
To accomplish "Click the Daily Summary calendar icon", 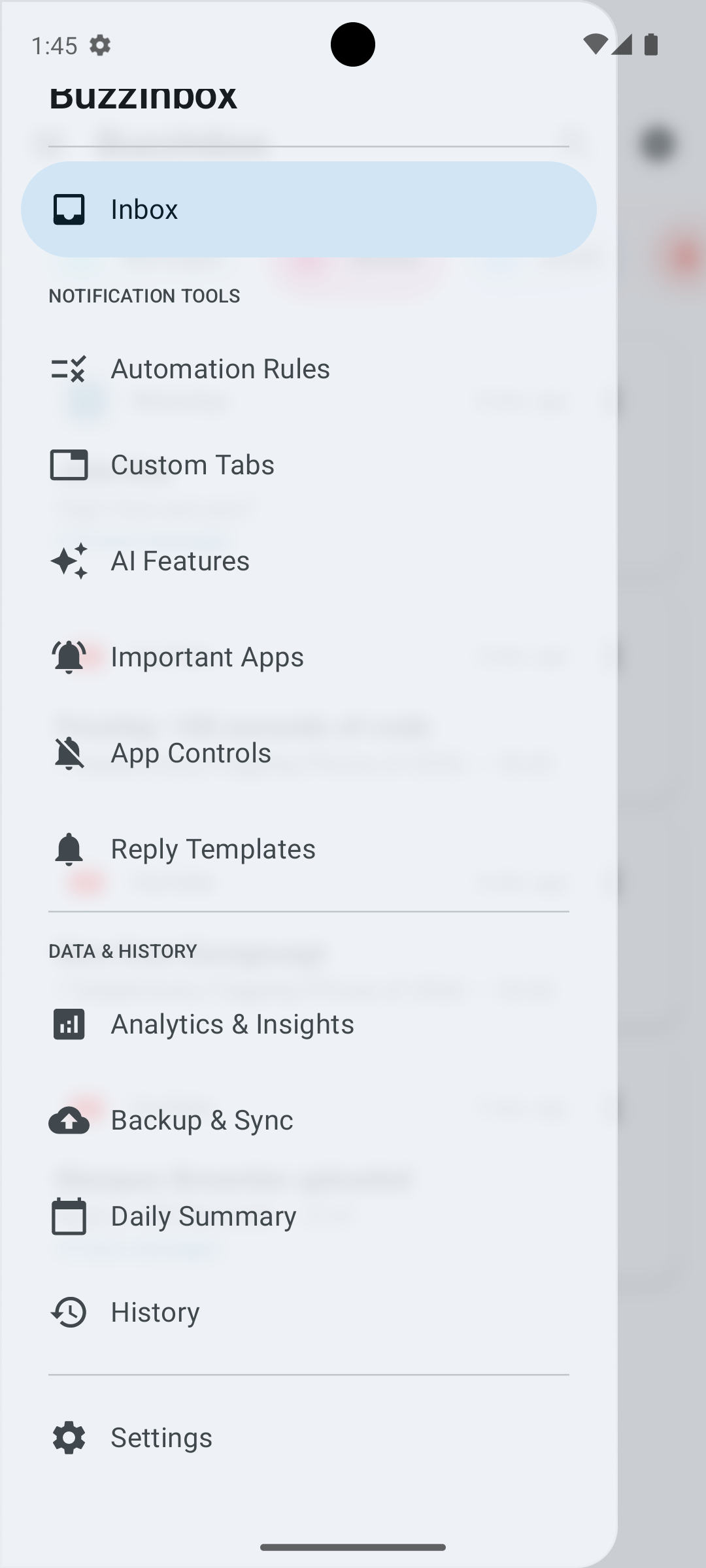I will pyautogui.click(x=69, y=1215).
